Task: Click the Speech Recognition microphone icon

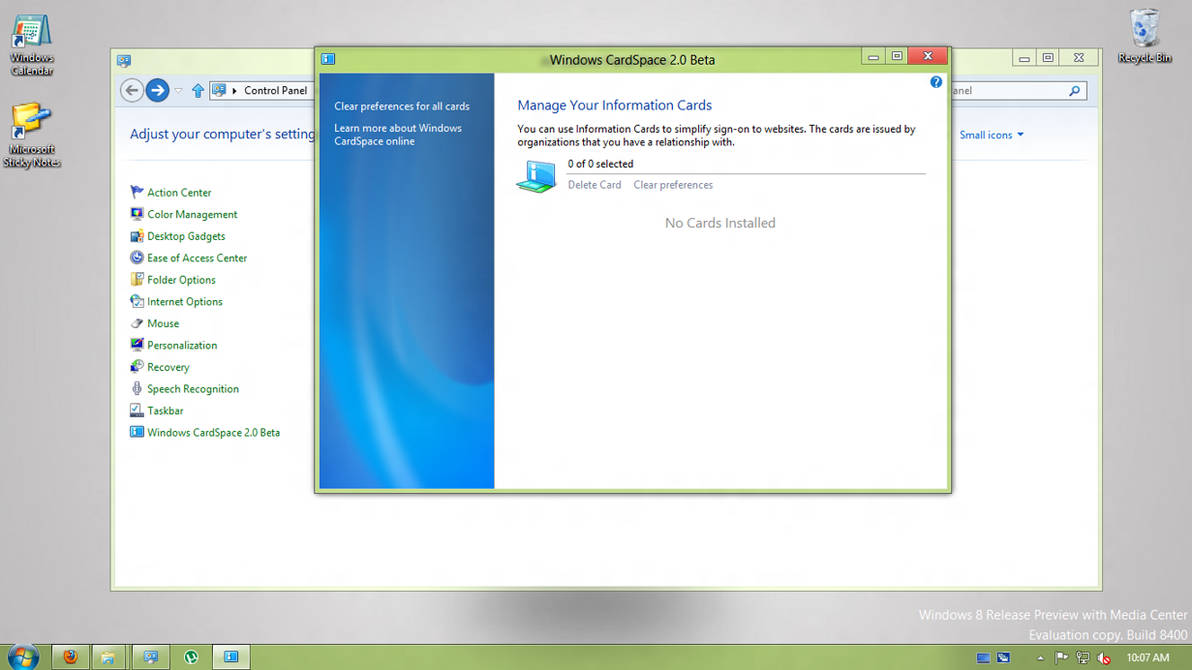Action: click(x=137, y=389)
